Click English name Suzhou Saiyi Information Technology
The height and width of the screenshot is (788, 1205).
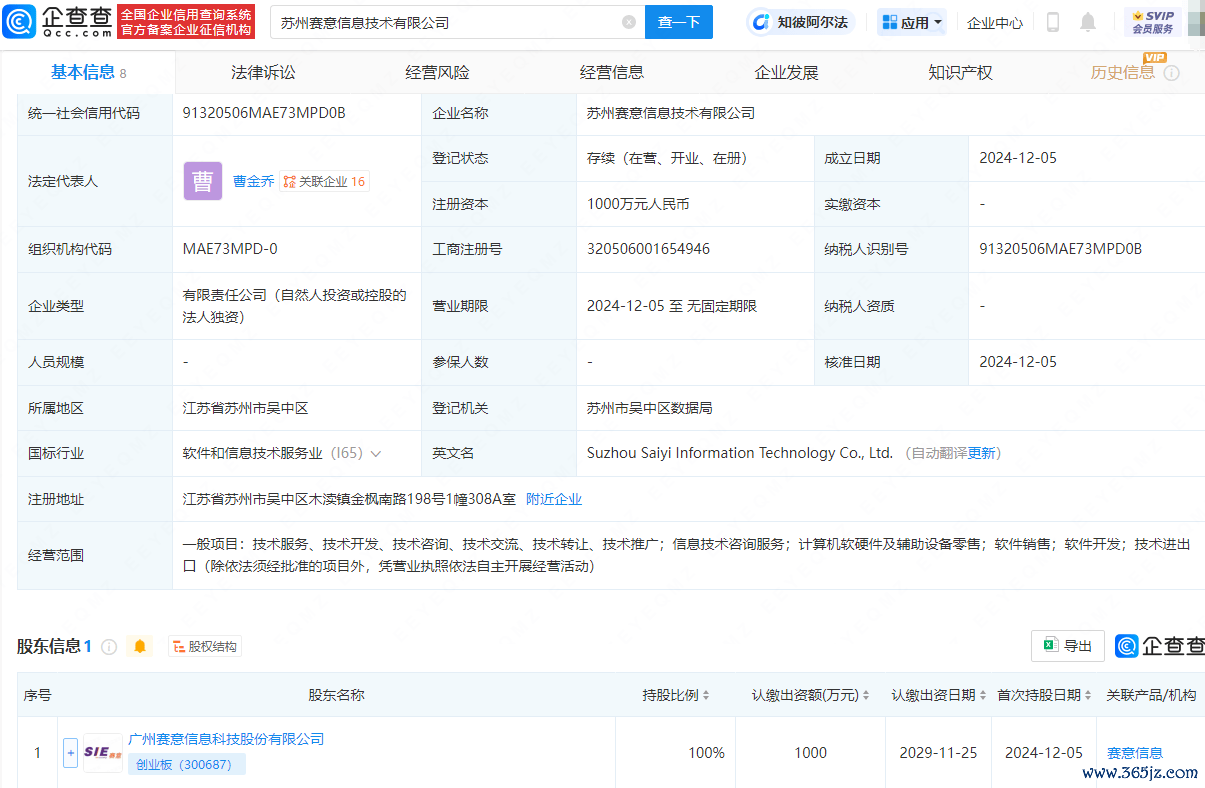740,453
